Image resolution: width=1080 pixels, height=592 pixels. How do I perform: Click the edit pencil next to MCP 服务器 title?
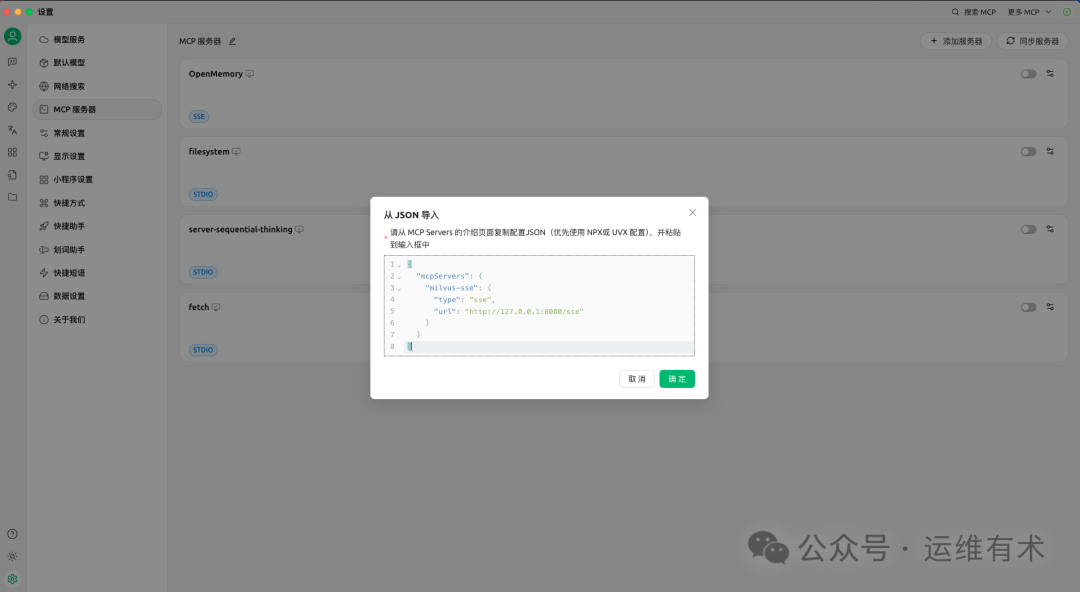coord(232,41)
